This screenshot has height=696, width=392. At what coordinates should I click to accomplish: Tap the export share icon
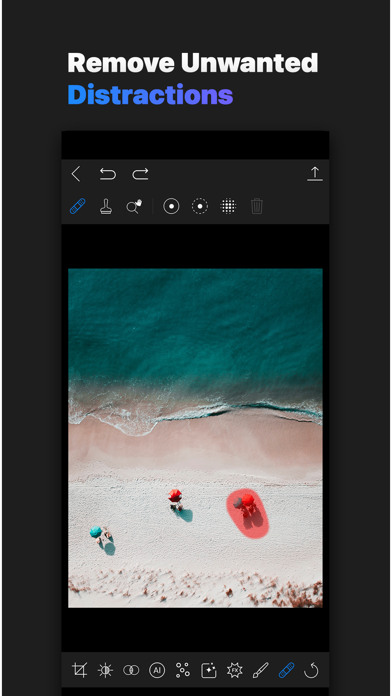tap(315, 174)
